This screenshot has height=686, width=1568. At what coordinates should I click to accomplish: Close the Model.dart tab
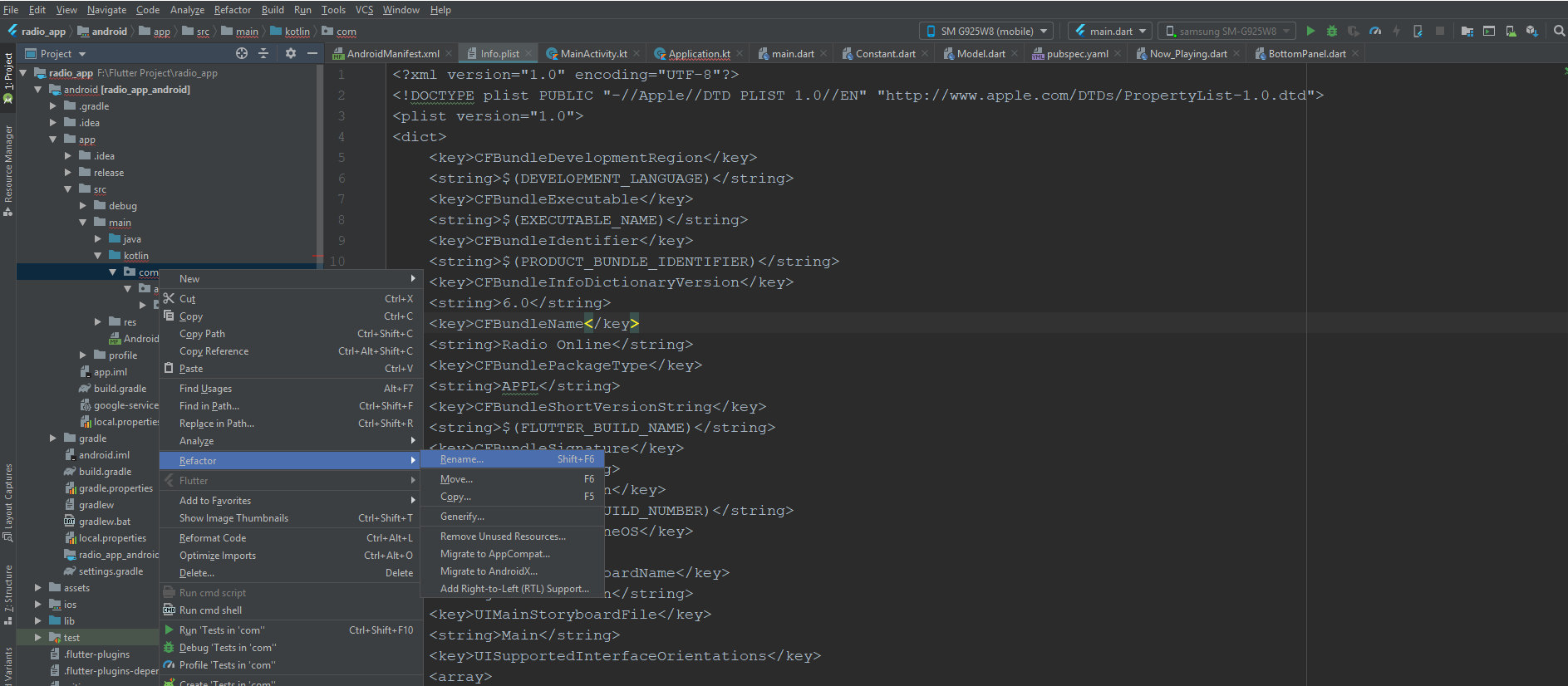(x=1015, y=53)
